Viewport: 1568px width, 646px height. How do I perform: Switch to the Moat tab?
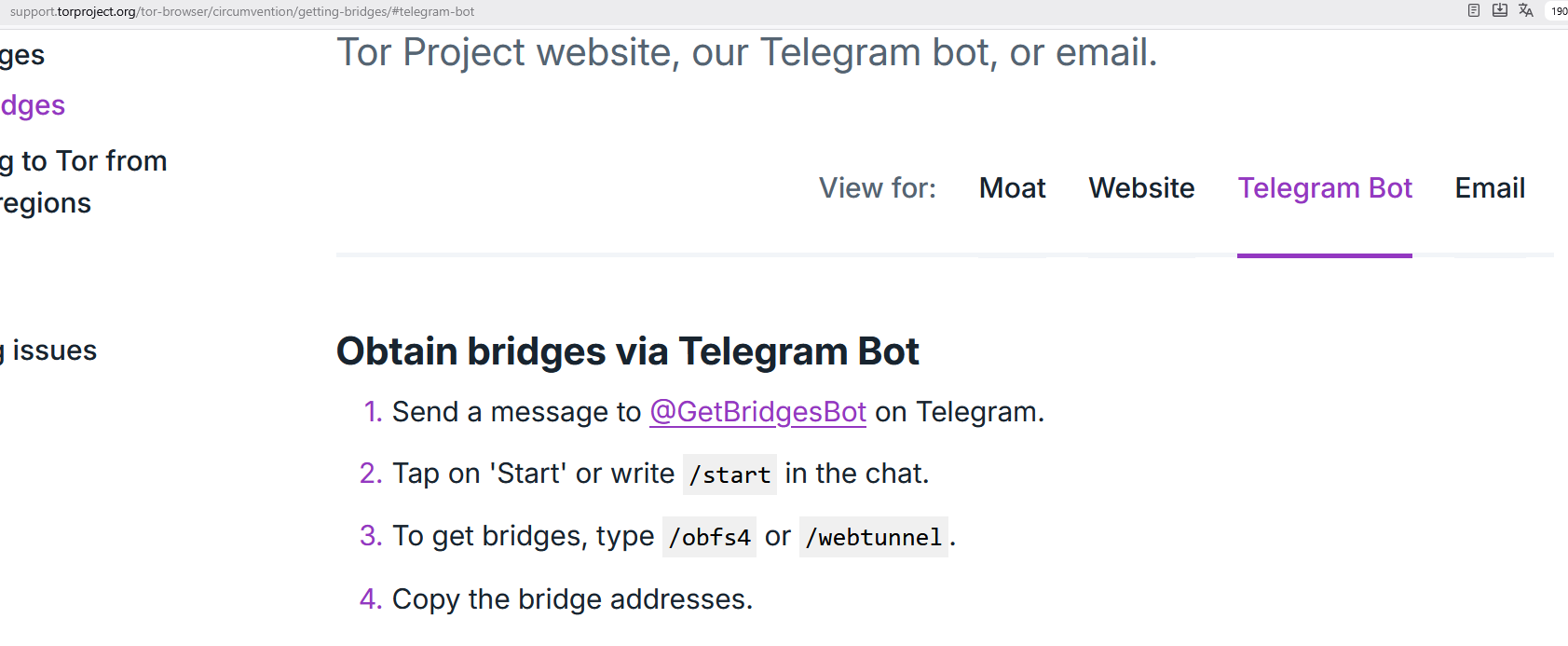point(1012,188)
